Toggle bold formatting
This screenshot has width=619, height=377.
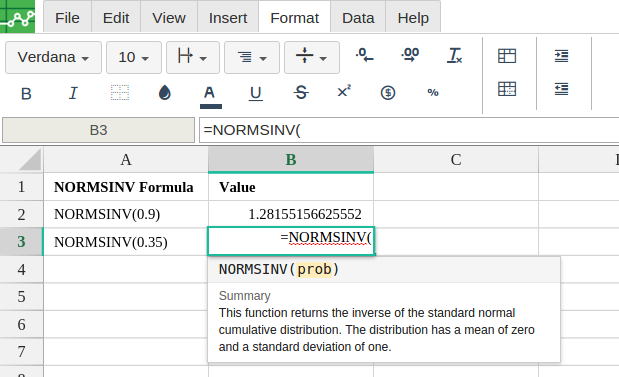click(x=26, y=94)
